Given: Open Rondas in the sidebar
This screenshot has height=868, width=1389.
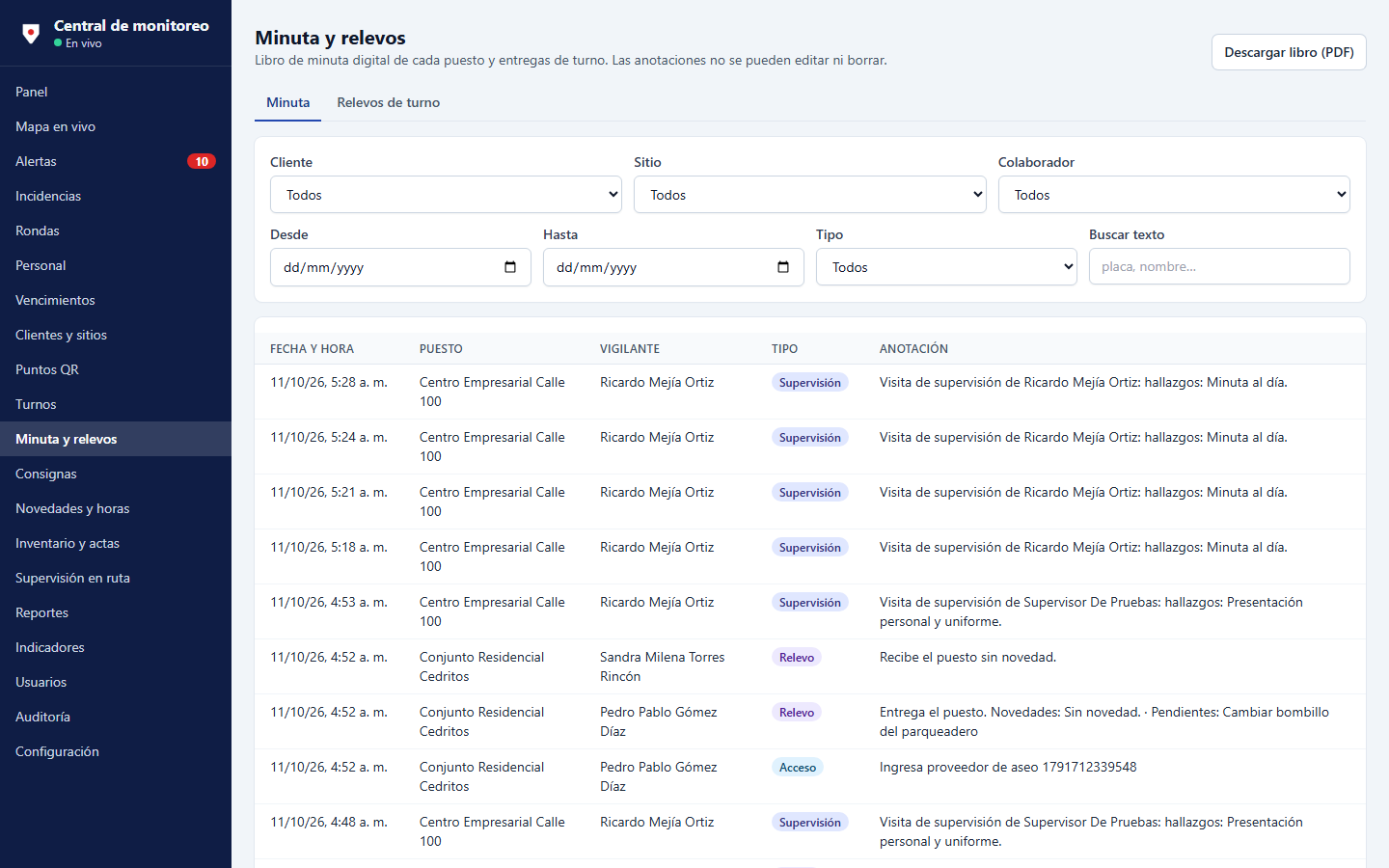Looking at the screenshot, I should tap(116, 231).
